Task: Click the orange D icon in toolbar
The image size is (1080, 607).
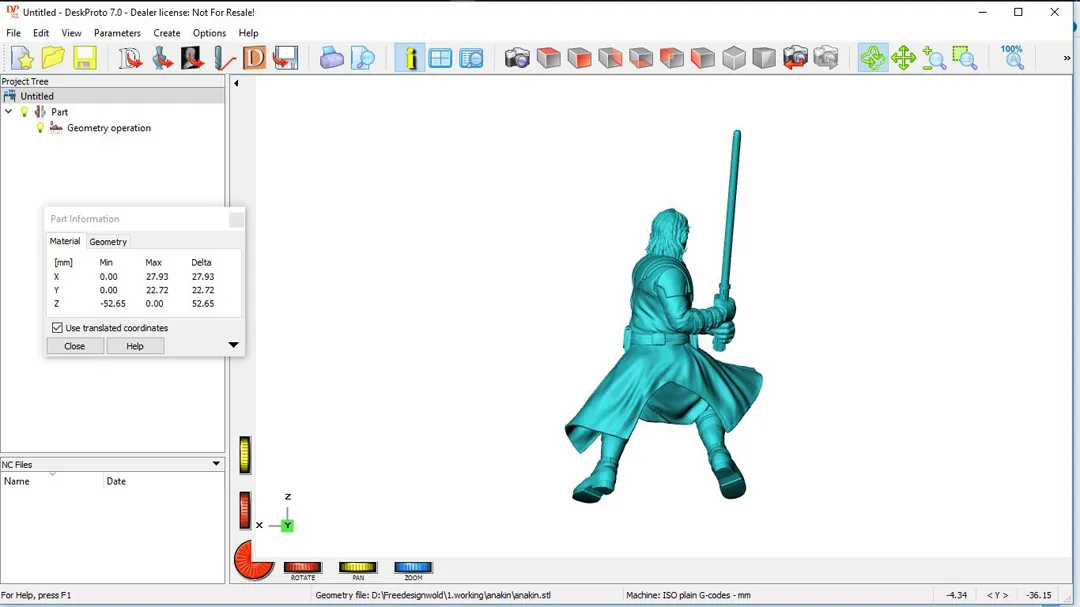Action: coord(254,58)
